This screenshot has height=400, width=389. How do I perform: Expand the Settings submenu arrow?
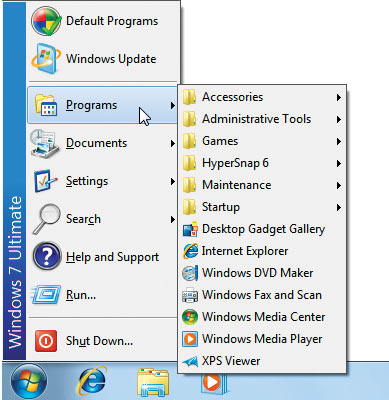(172, 181)
